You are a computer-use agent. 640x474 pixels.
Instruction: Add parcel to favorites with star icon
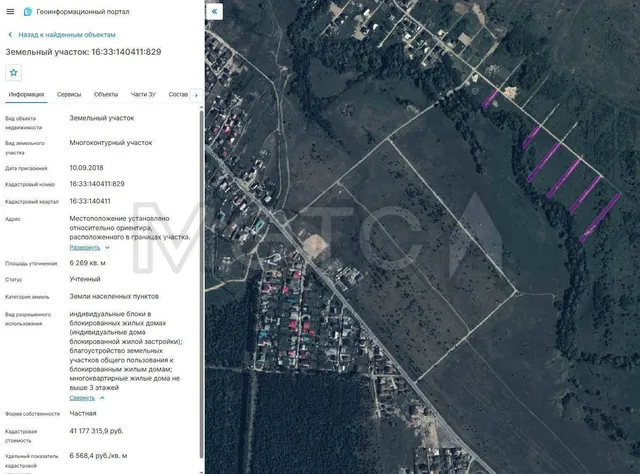(13, 73)
